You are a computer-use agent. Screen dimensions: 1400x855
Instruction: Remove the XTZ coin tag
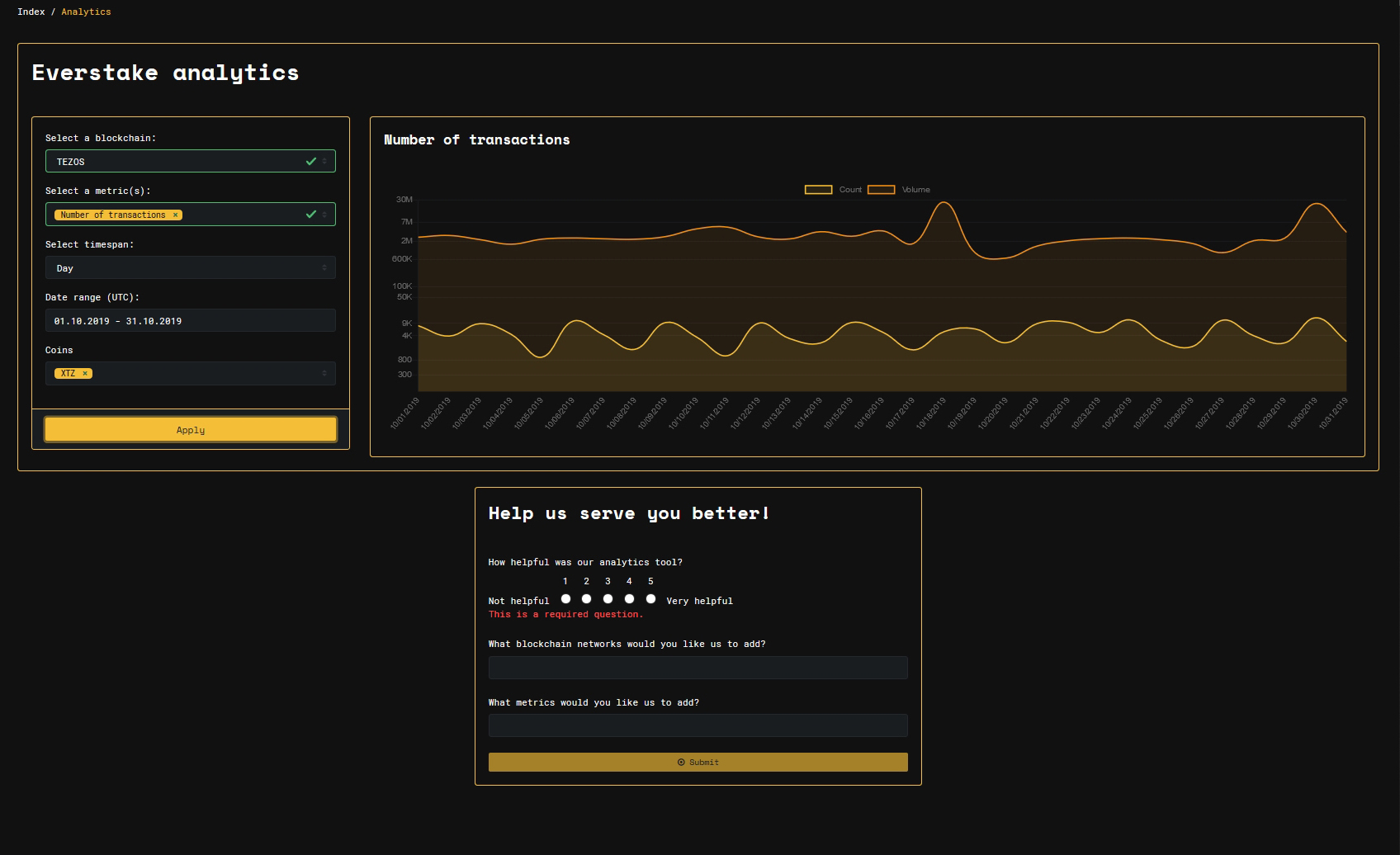(85, 374)
